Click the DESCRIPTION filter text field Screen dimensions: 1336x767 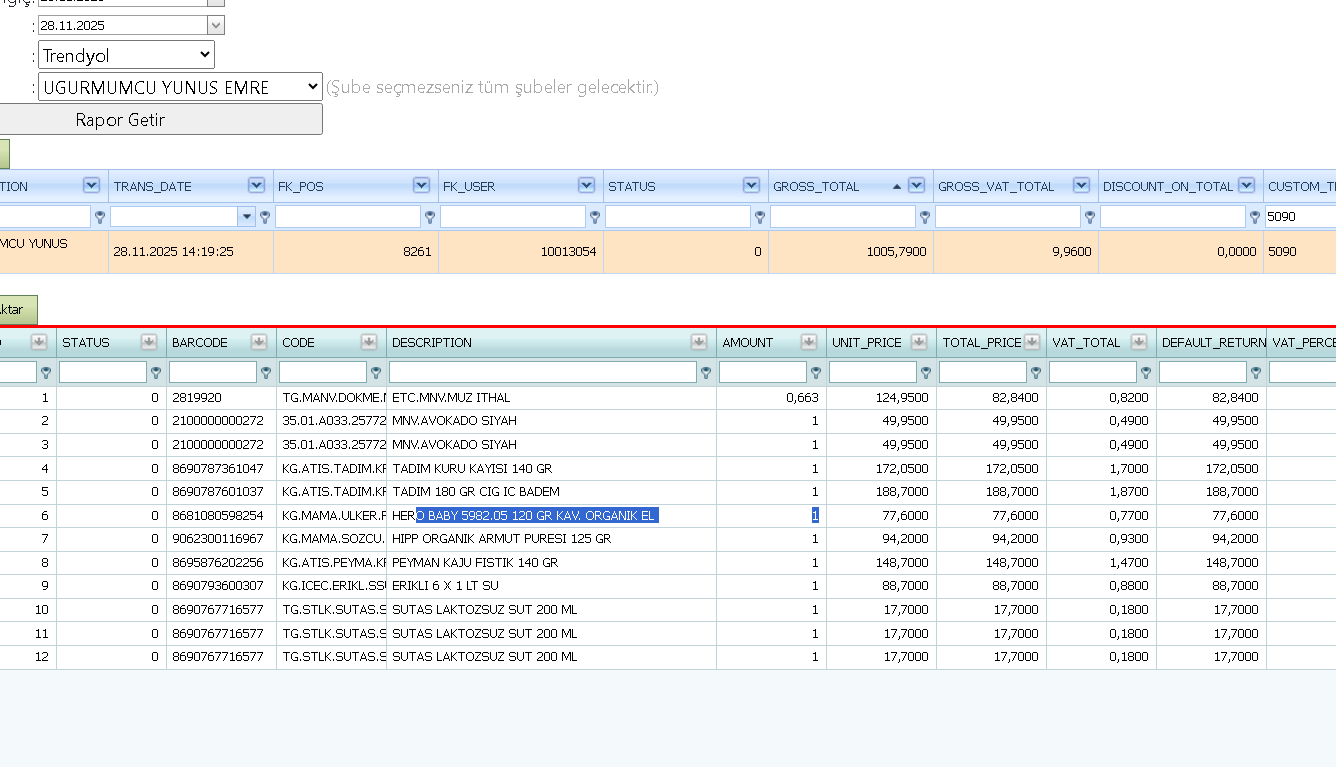(x=542, y=372)
